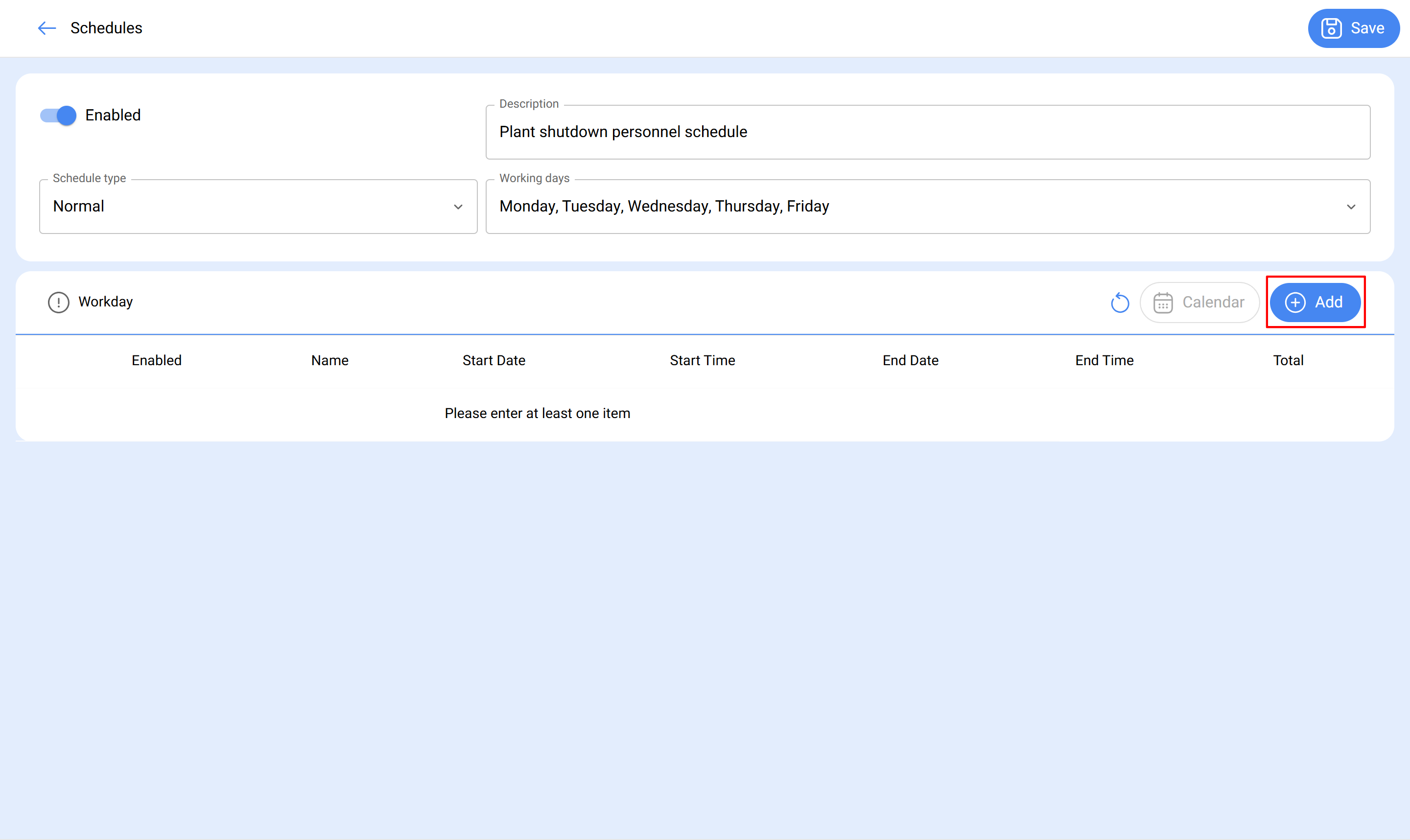Expand the Working days chevron
This screenshot has height=840, width=1410.
tap(1351, 207)
